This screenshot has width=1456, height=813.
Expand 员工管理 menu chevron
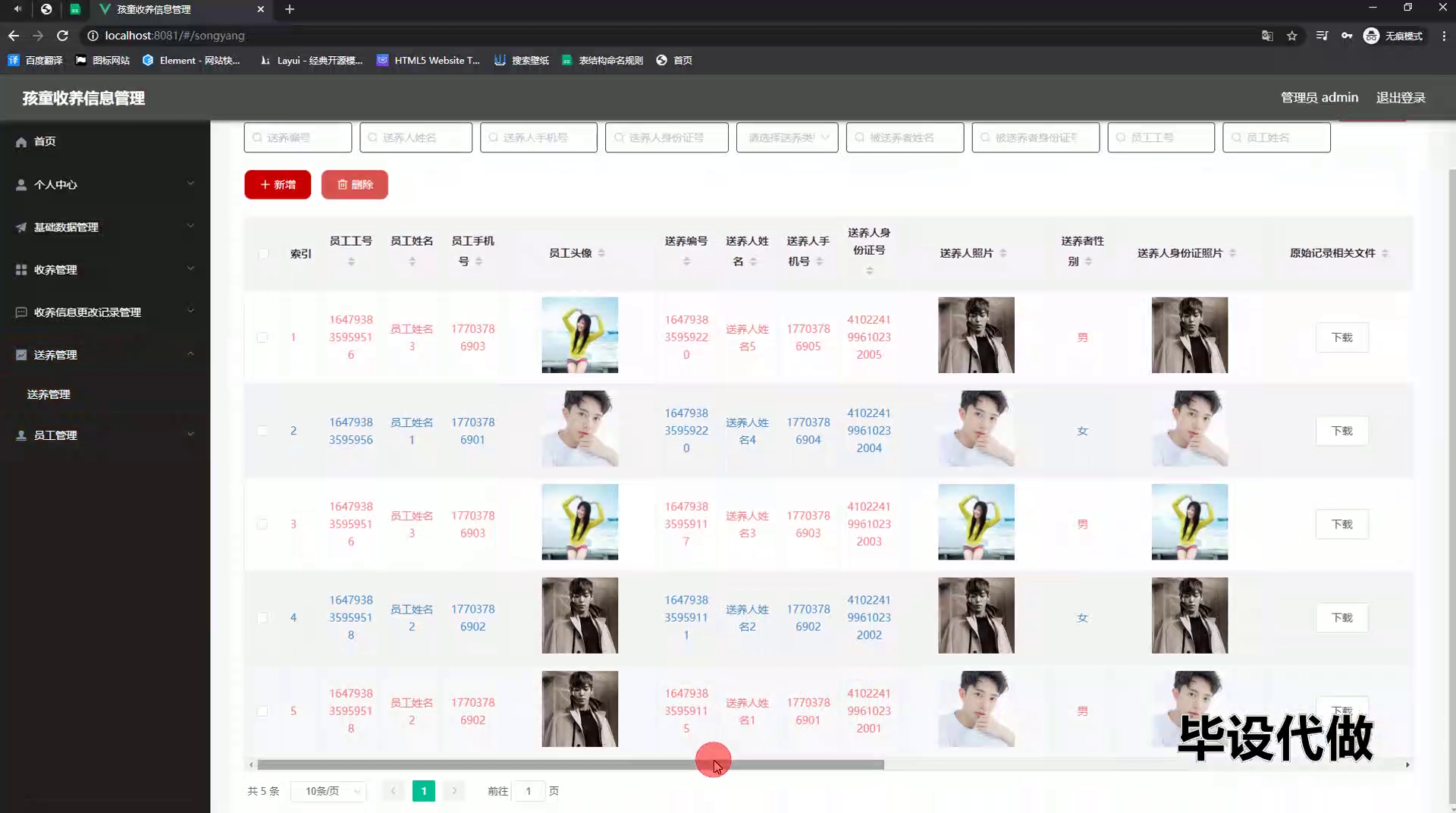(190, 435)
